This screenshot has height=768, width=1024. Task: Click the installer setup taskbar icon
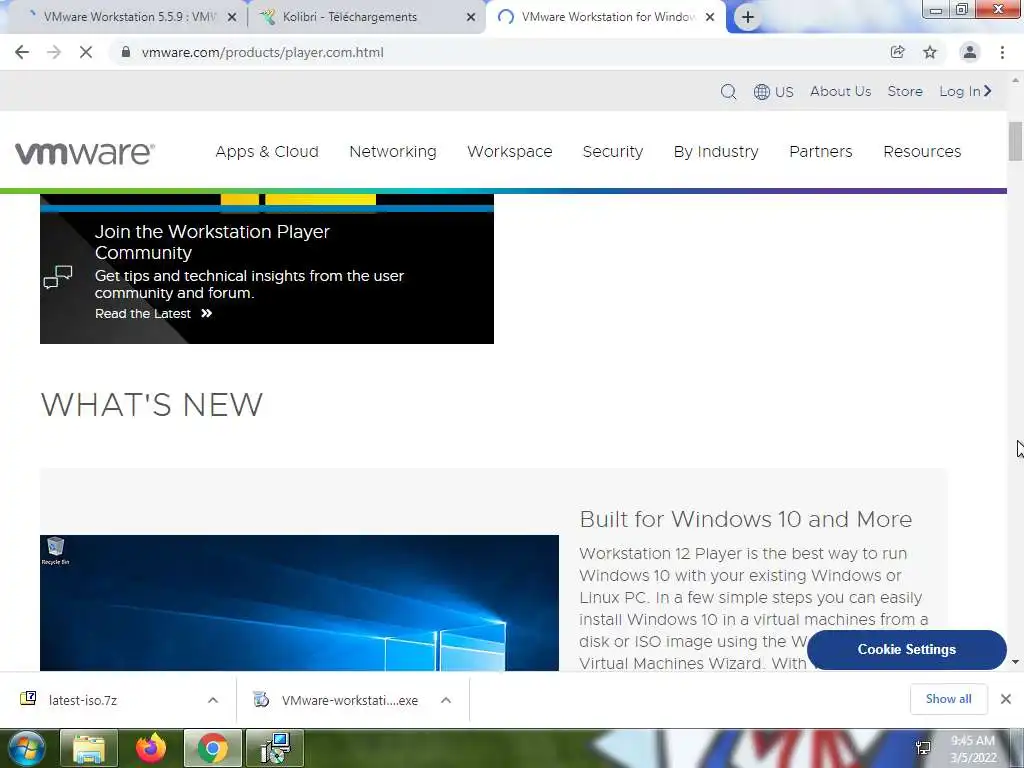[275, 748]
